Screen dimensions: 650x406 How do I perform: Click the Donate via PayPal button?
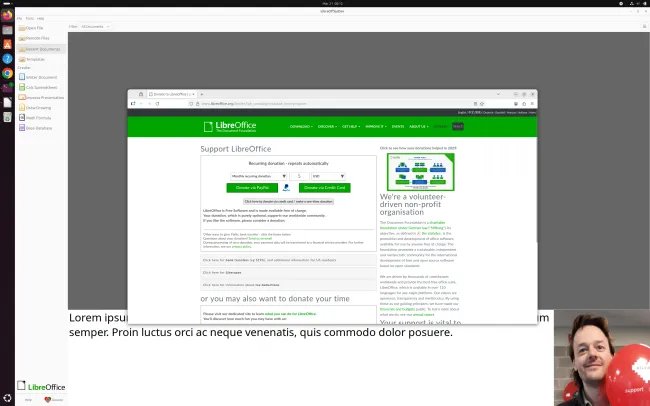(x=252, y=188)
